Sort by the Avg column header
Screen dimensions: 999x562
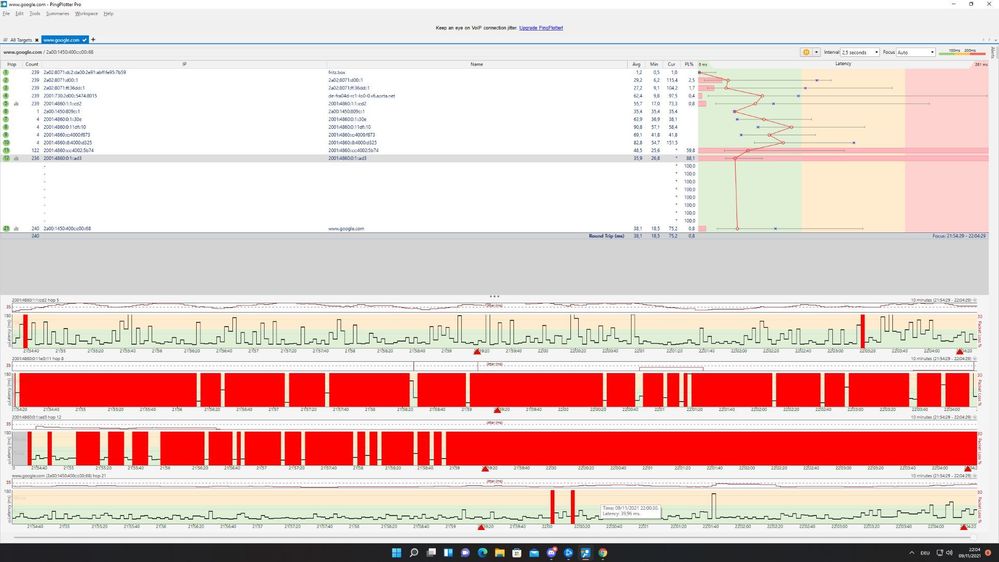click(x=636, y=64)
